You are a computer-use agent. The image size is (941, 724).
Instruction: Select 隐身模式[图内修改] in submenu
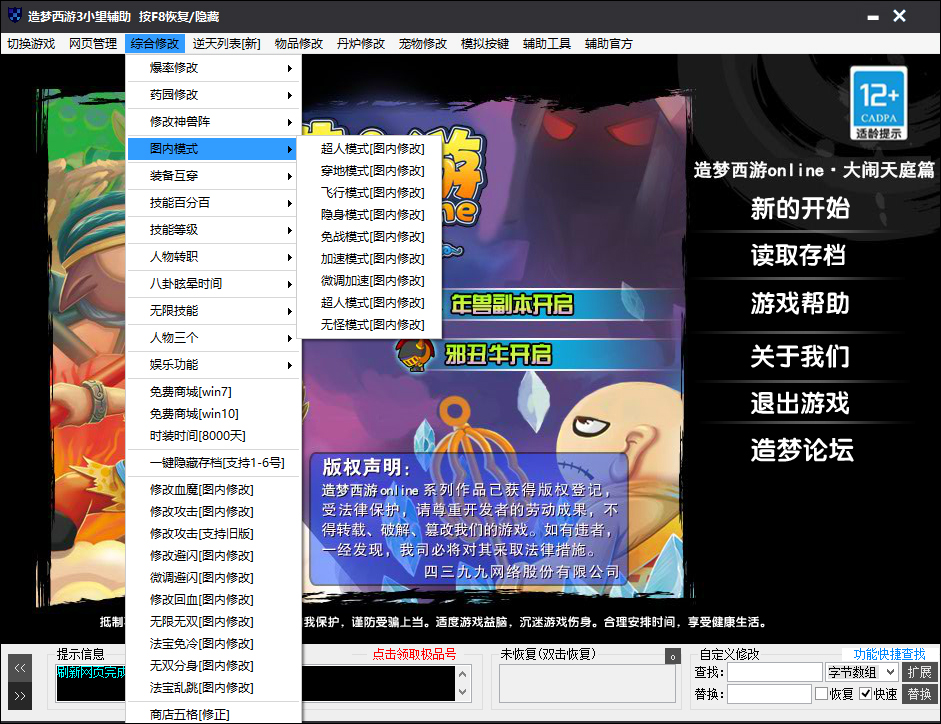(x=370, y=215)
